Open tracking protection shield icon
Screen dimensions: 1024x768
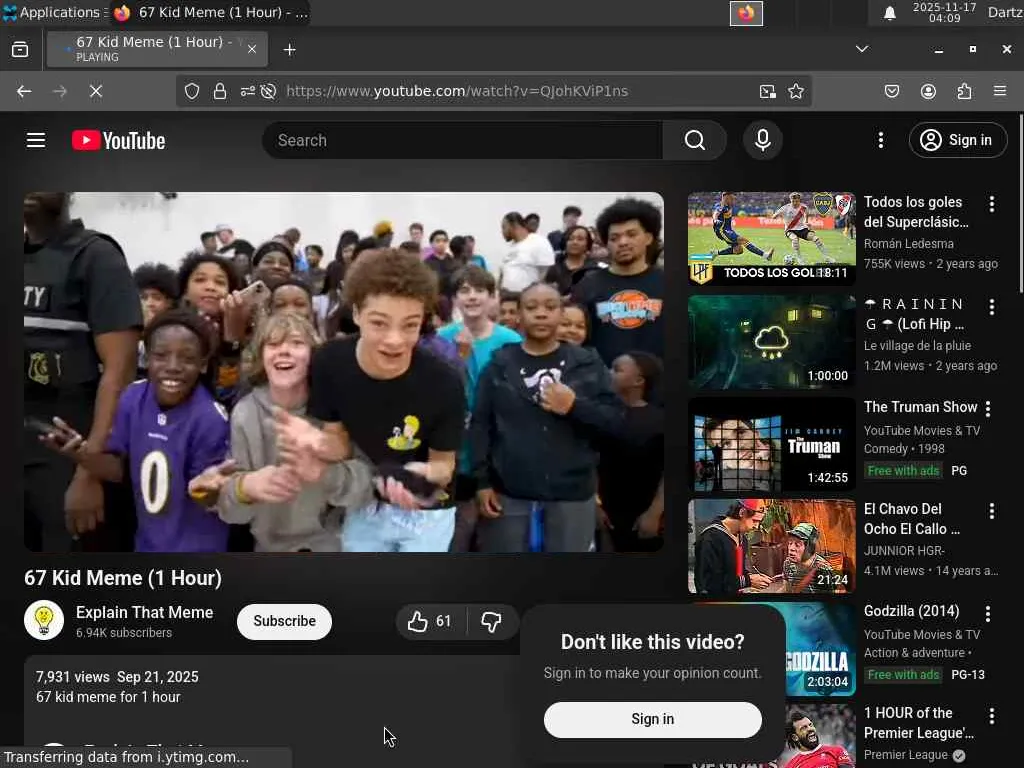pyautogui.click(x=192, y=91)
